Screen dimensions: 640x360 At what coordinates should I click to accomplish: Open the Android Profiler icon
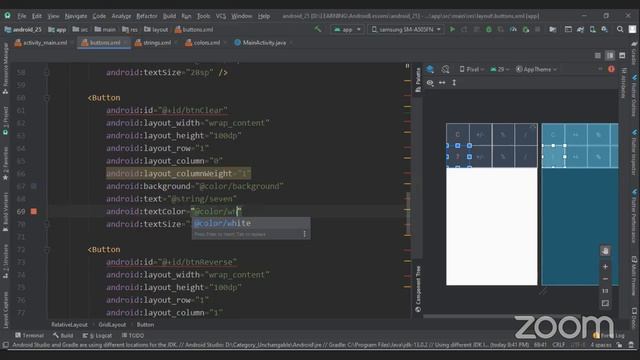pos(513,29)
